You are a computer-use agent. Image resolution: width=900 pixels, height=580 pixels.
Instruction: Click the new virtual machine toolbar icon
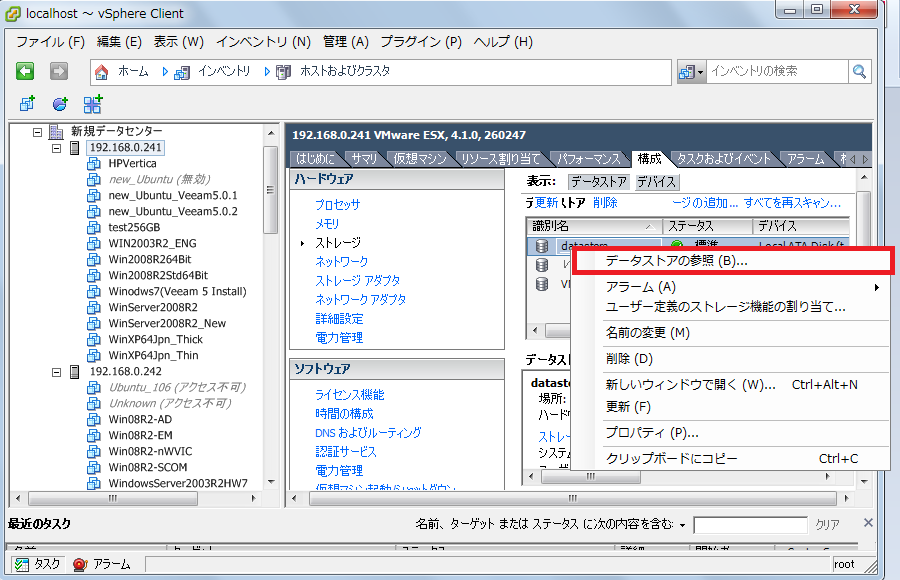coord(27,104)
